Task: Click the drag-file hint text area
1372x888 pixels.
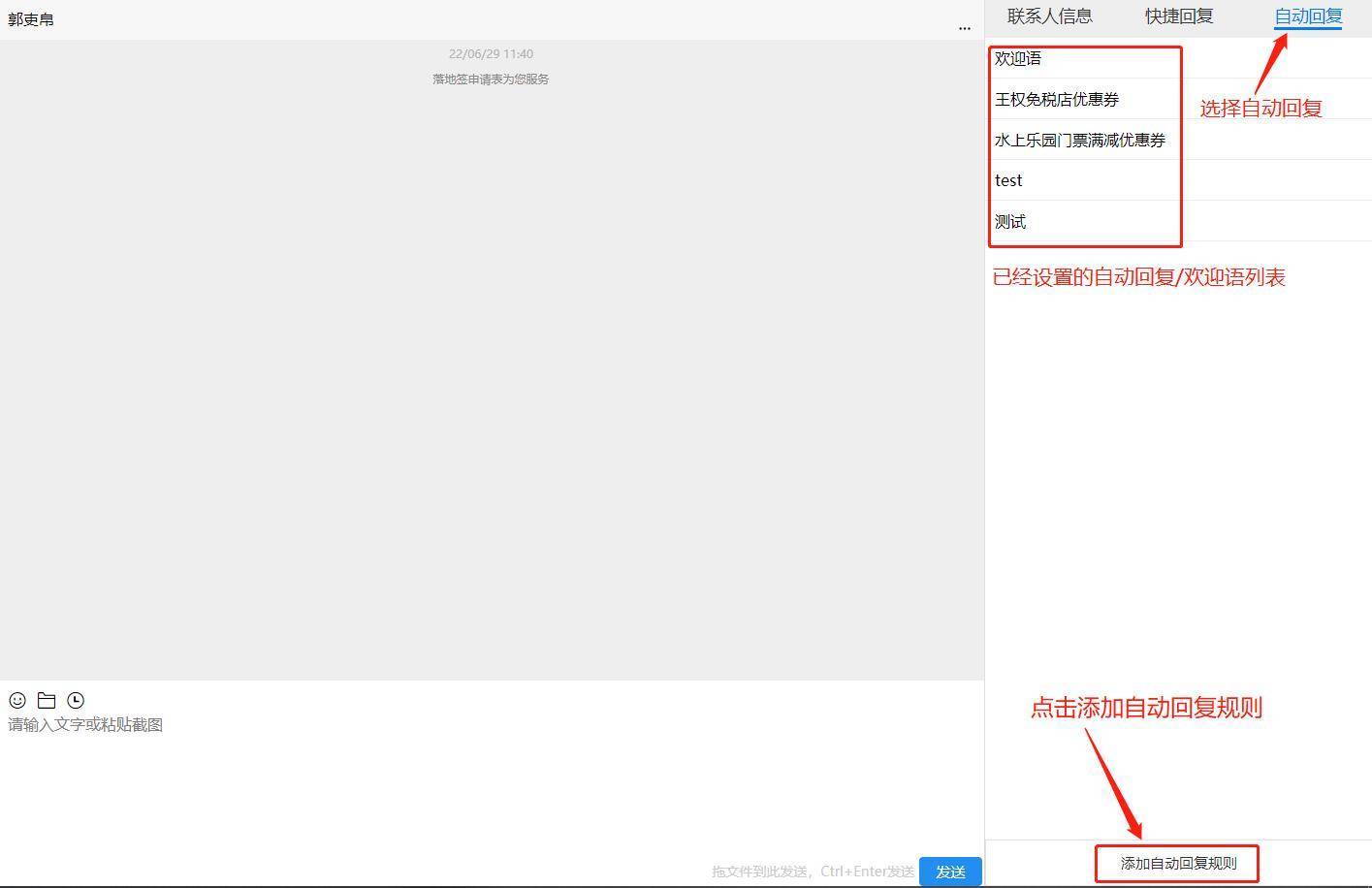Action: 814,872
